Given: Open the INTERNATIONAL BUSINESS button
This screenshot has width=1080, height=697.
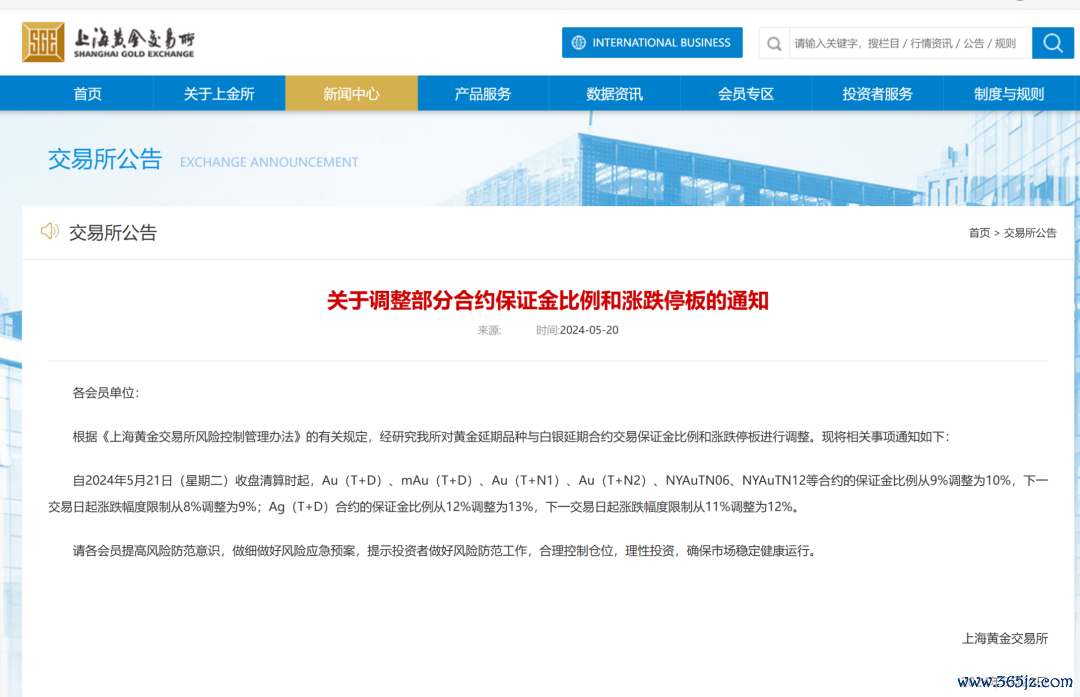Looking at the screenshot, I should tap(652, 43).
